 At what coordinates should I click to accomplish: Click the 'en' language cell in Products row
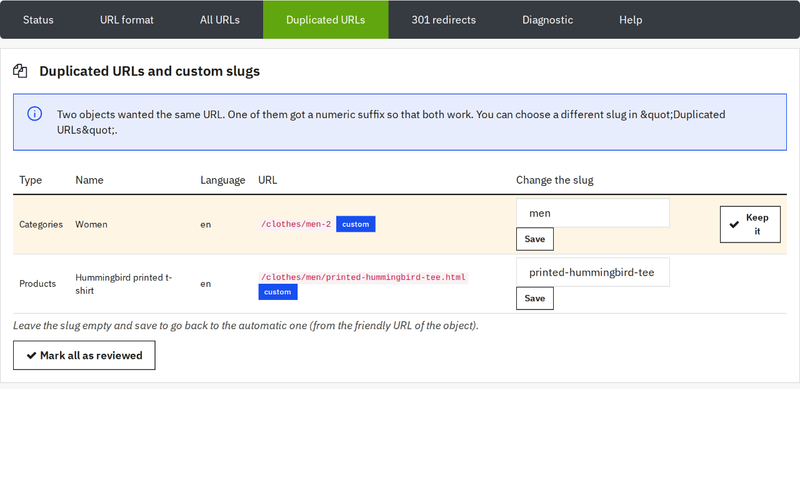click(206, 284)
